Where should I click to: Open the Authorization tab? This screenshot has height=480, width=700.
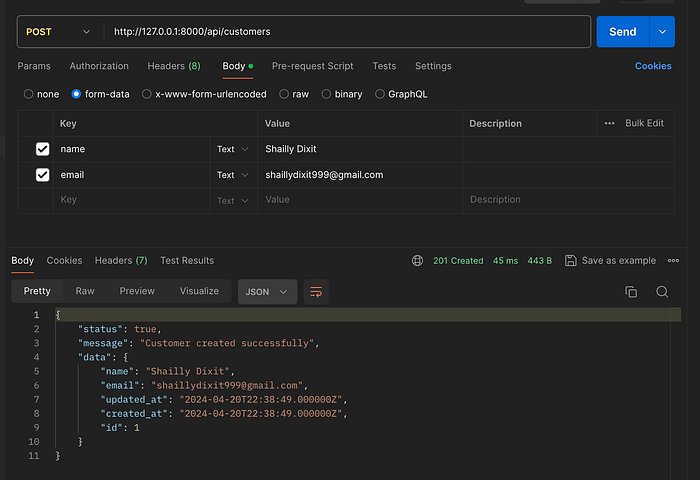pyautogui.click(x=99, y=66)
